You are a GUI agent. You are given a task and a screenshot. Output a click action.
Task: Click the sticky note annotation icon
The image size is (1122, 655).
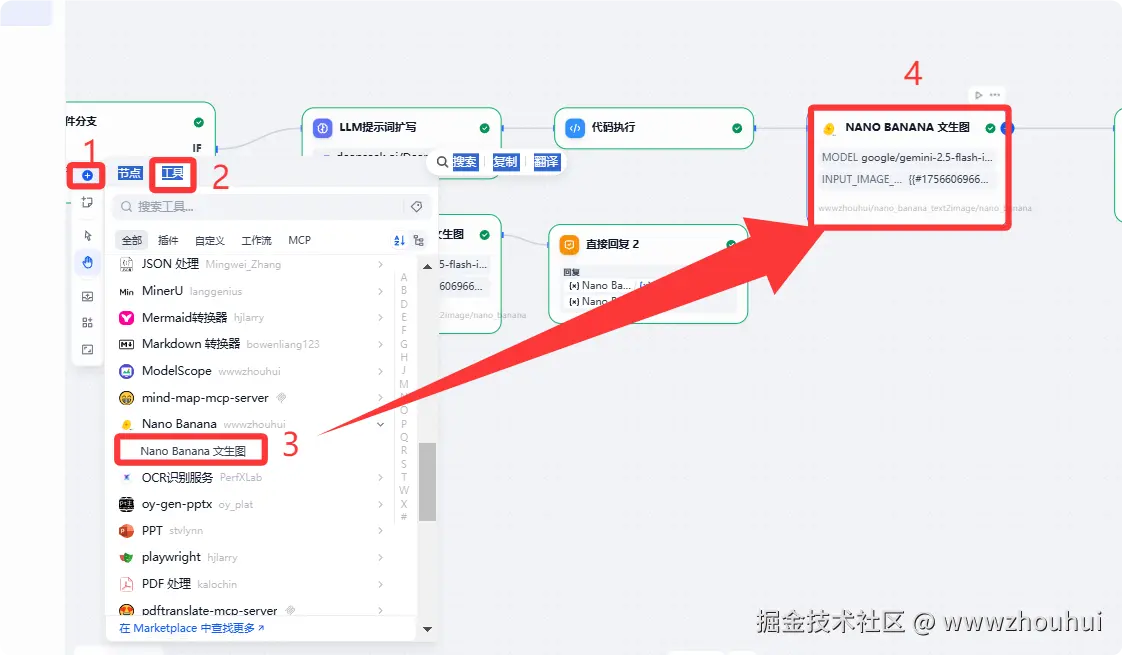click(87, 202)
